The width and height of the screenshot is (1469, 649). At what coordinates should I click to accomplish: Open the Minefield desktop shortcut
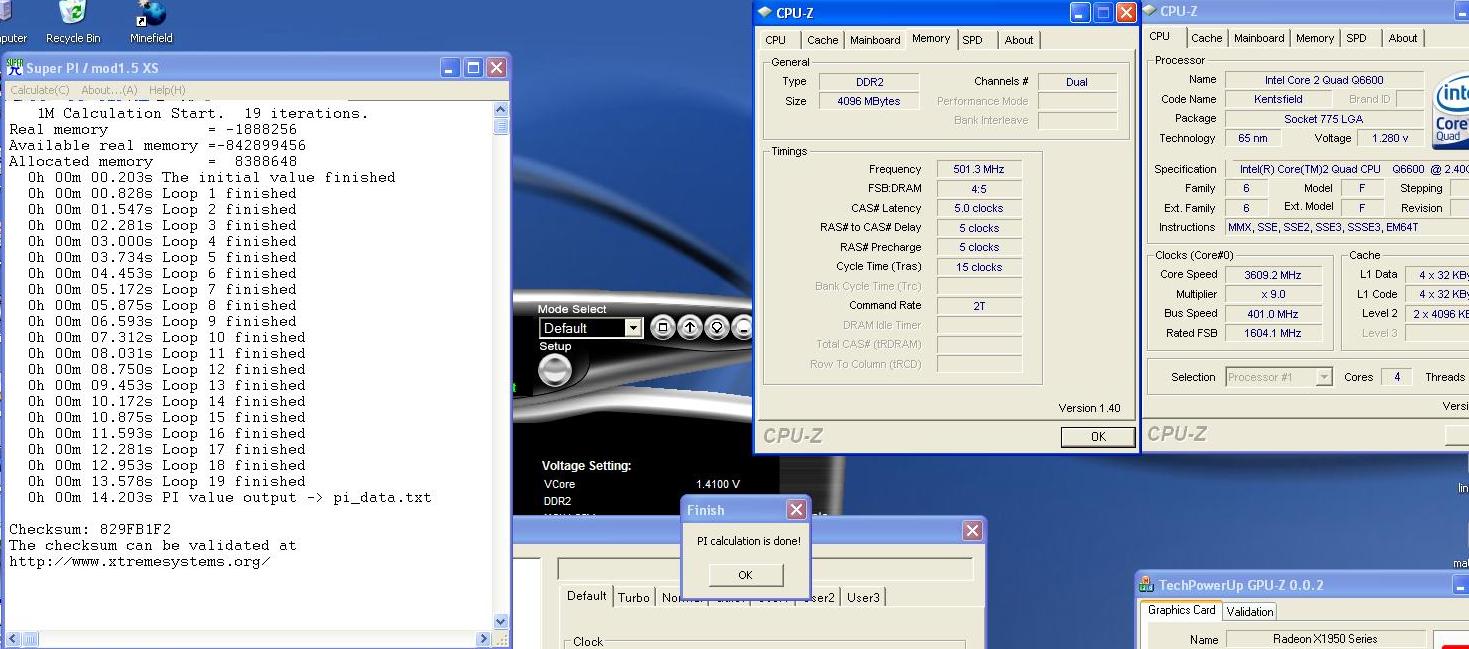[151, 21]
